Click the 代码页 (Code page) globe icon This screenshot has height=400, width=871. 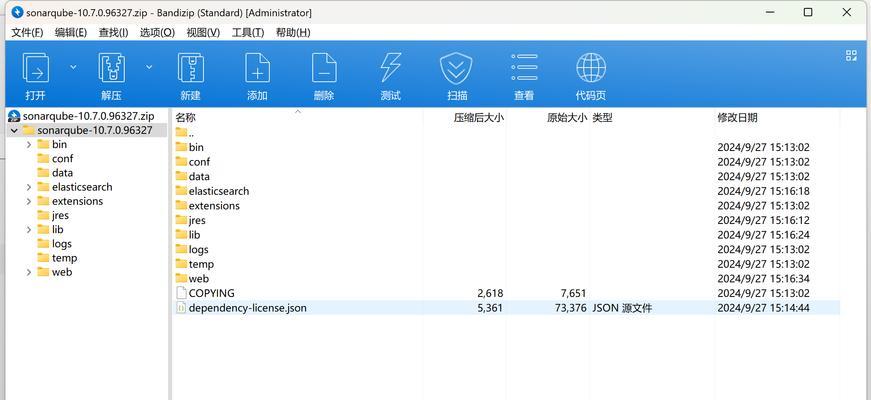click(x=590, y=69)
